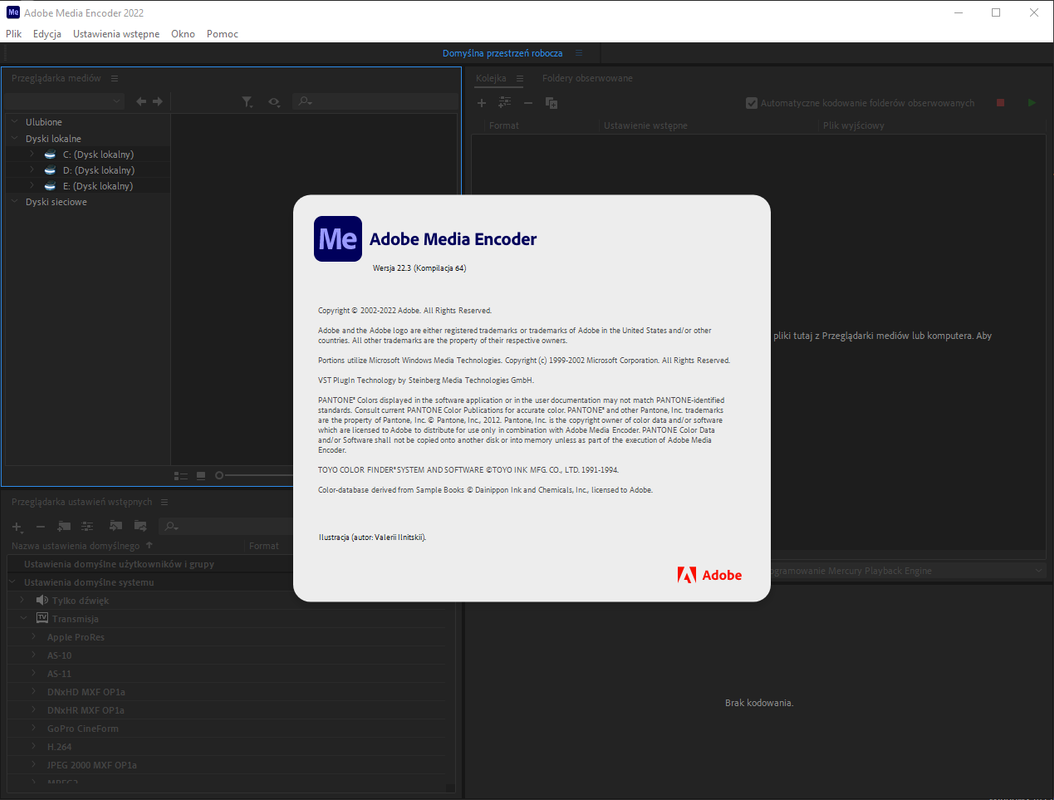The width and height of the screenshot is (1054, 800).
Task: Click the preset browser search field
Action: pos(227,526)
